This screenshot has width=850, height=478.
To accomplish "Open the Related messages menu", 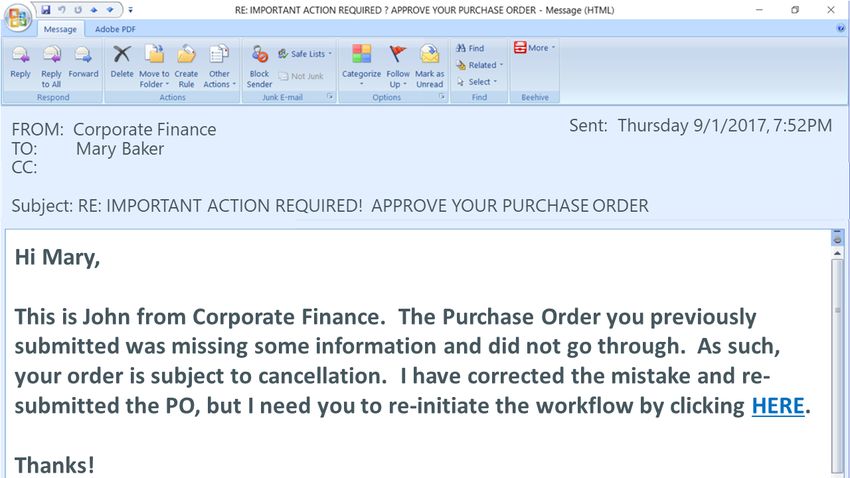I will click(480, 65).
